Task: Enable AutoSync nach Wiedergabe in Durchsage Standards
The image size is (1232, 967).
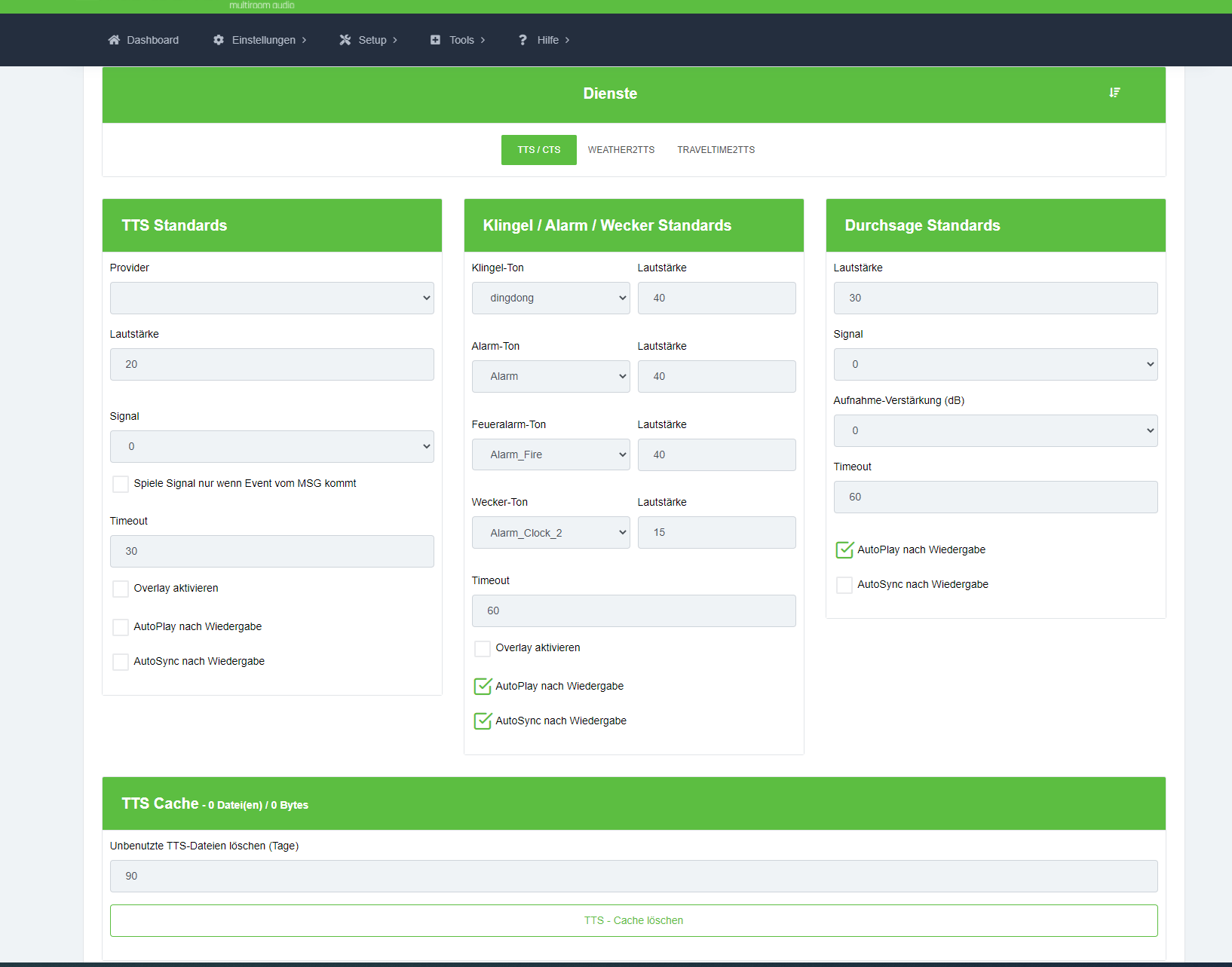Action: 844,585
